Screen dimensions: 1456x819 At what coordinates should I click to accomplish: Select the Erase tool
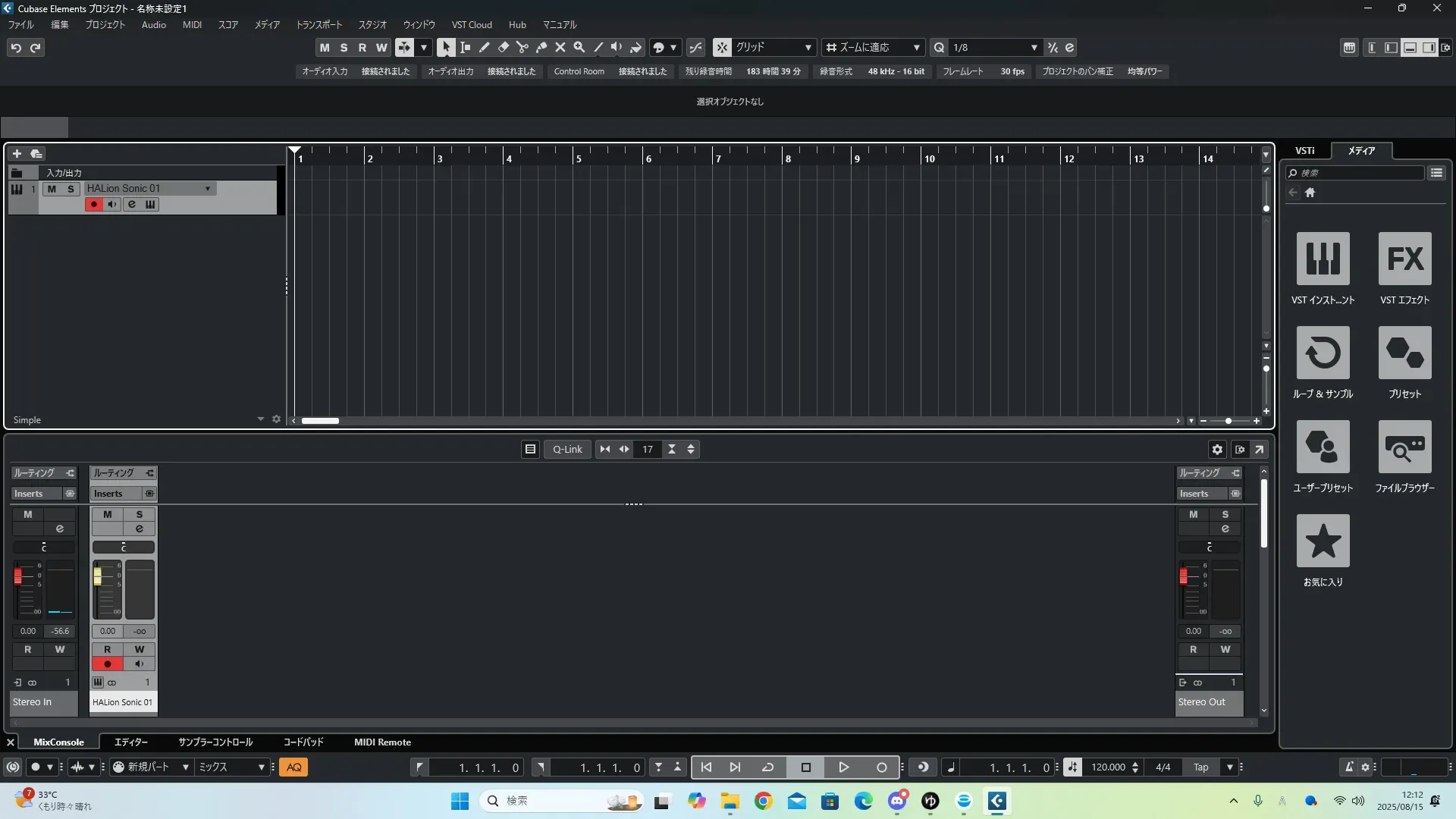pos(503,47)
